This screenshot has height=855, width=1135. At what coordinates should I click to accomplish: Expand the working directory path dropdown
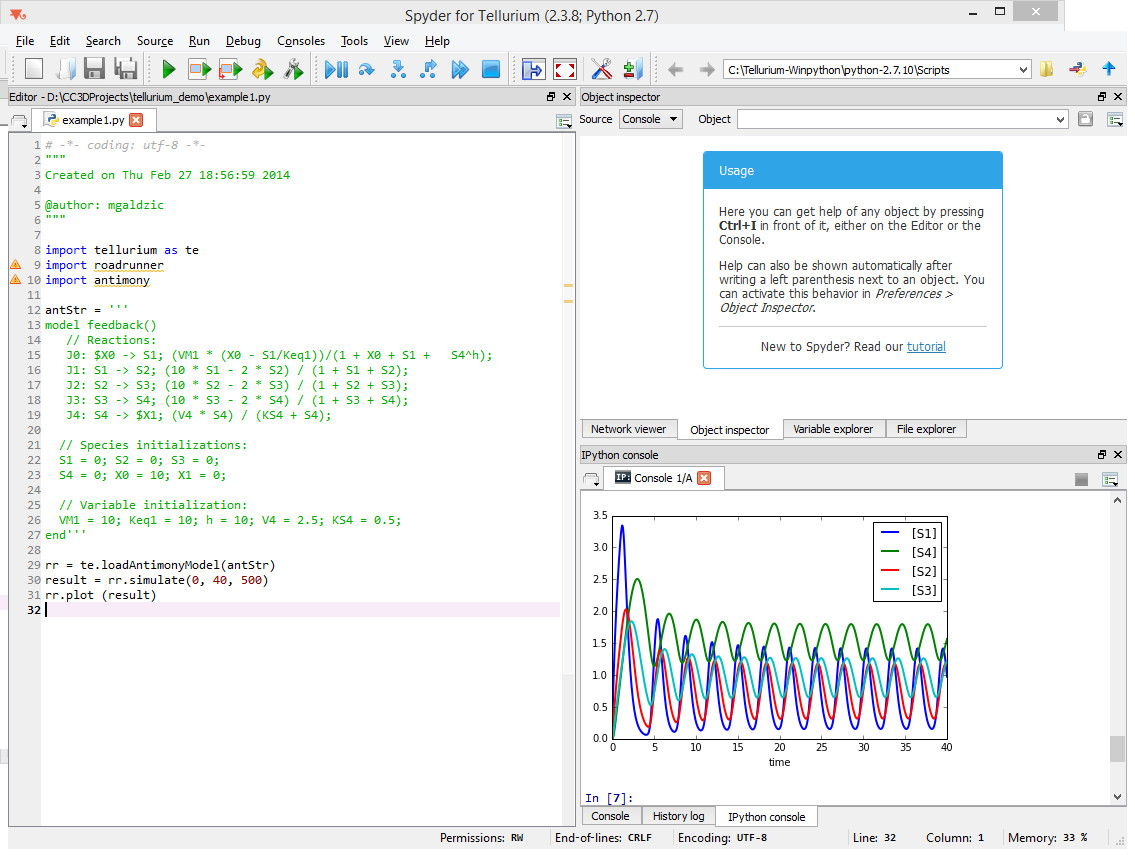(x=1023, y=70)
